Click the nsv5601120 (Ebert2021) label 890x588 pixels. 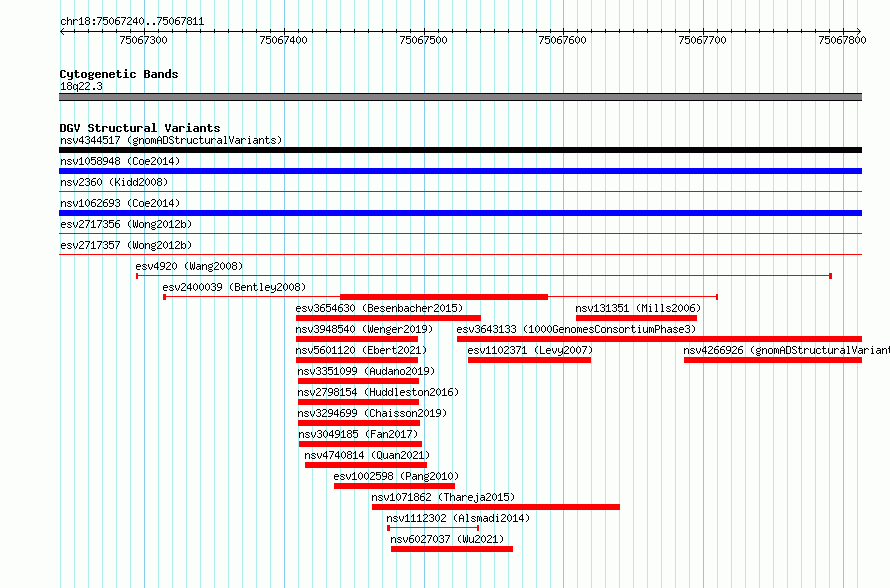coord(361,350)
